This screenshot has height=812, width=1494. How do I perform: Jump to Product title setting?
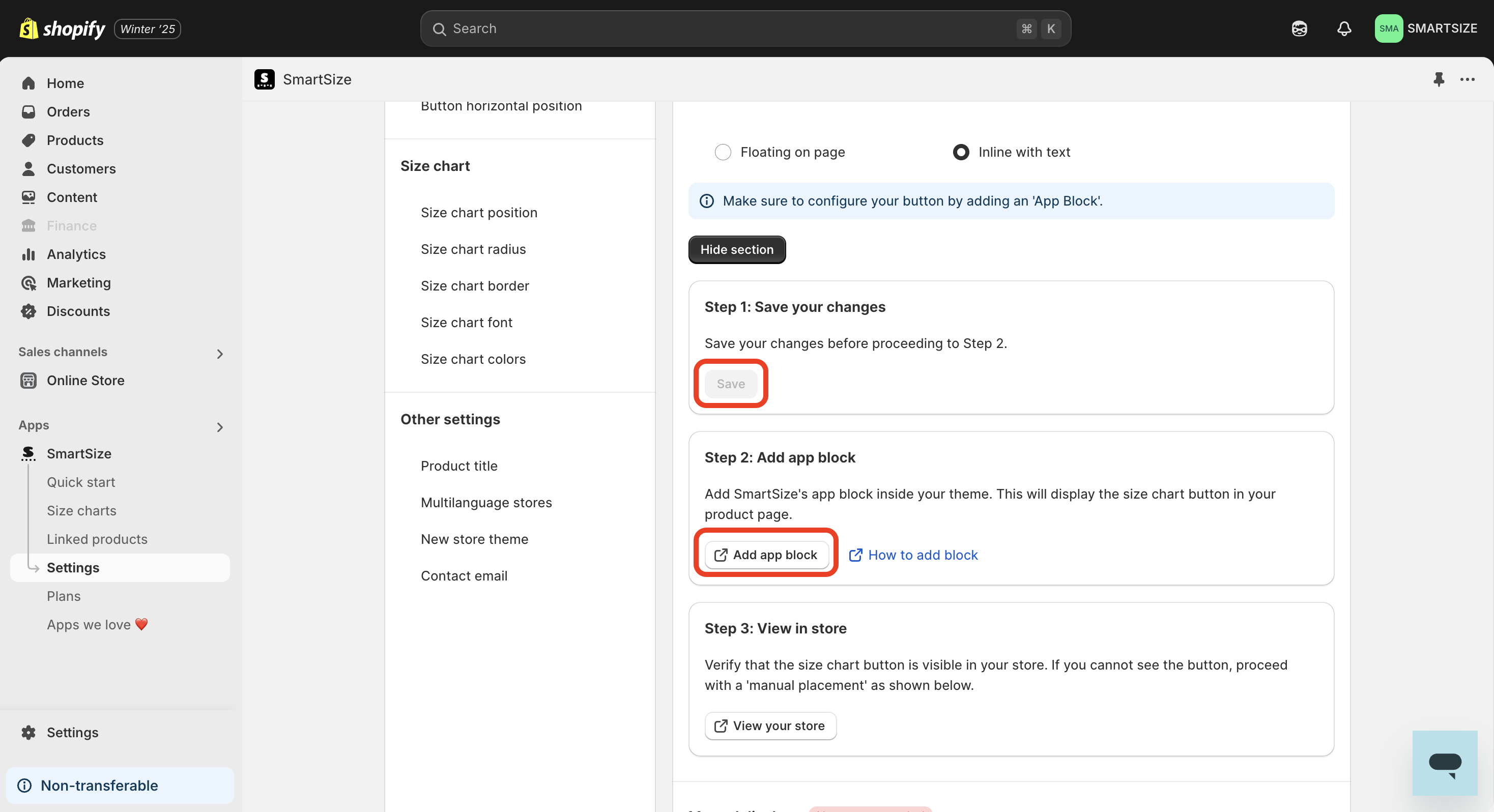459,466
